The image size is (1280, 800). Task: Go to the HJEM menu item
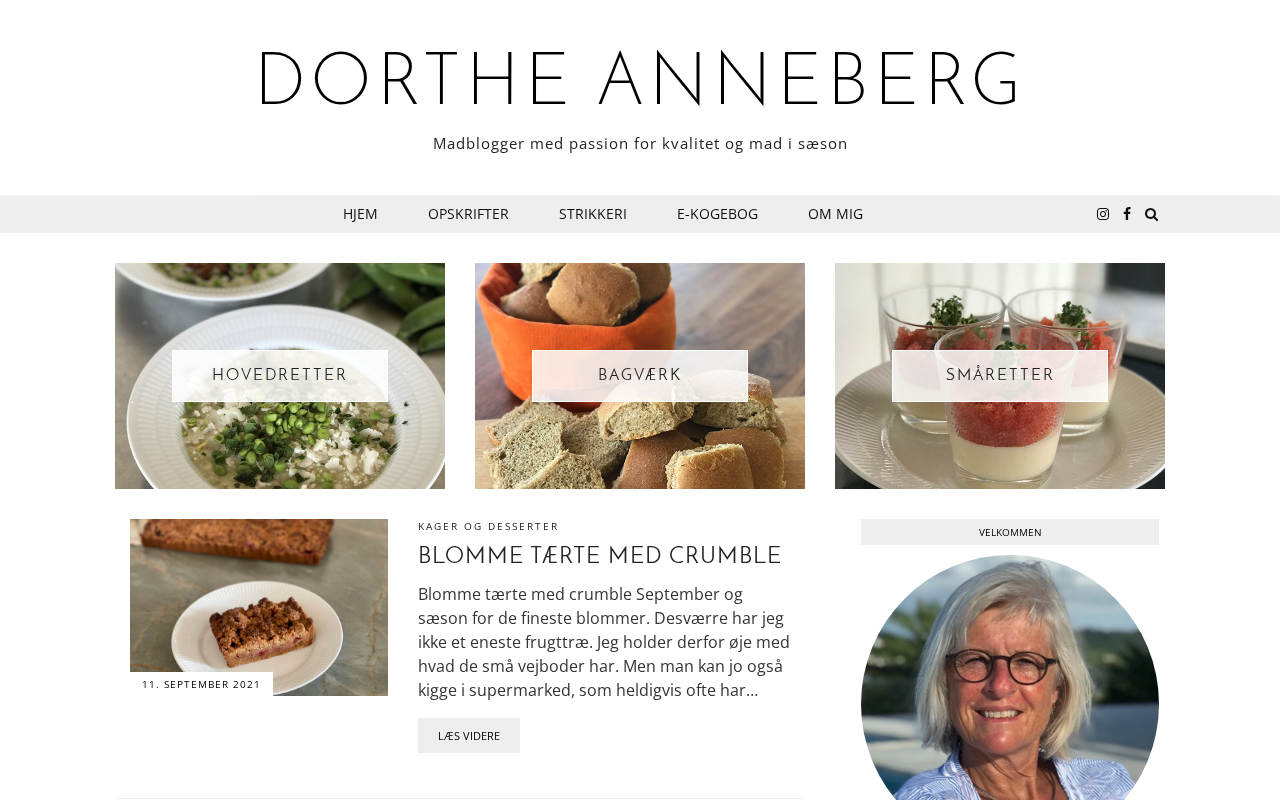[360, 214]
